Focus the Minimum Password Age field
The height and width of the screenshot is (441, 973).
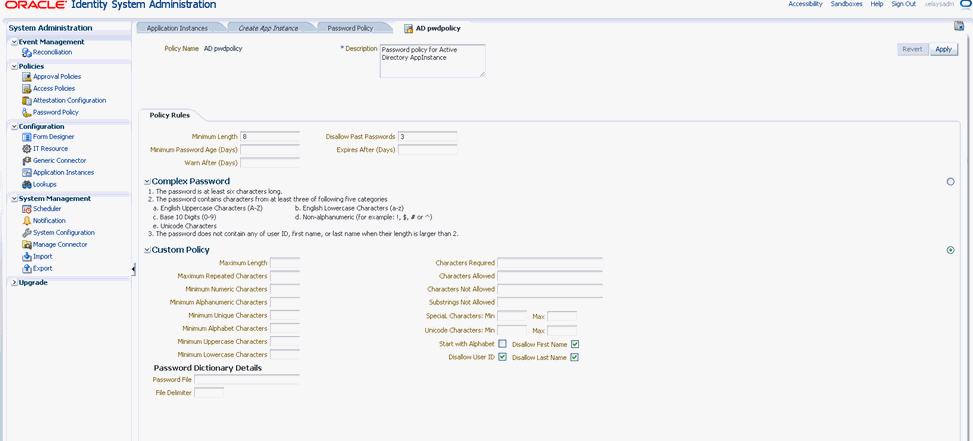tap(270, 149)
